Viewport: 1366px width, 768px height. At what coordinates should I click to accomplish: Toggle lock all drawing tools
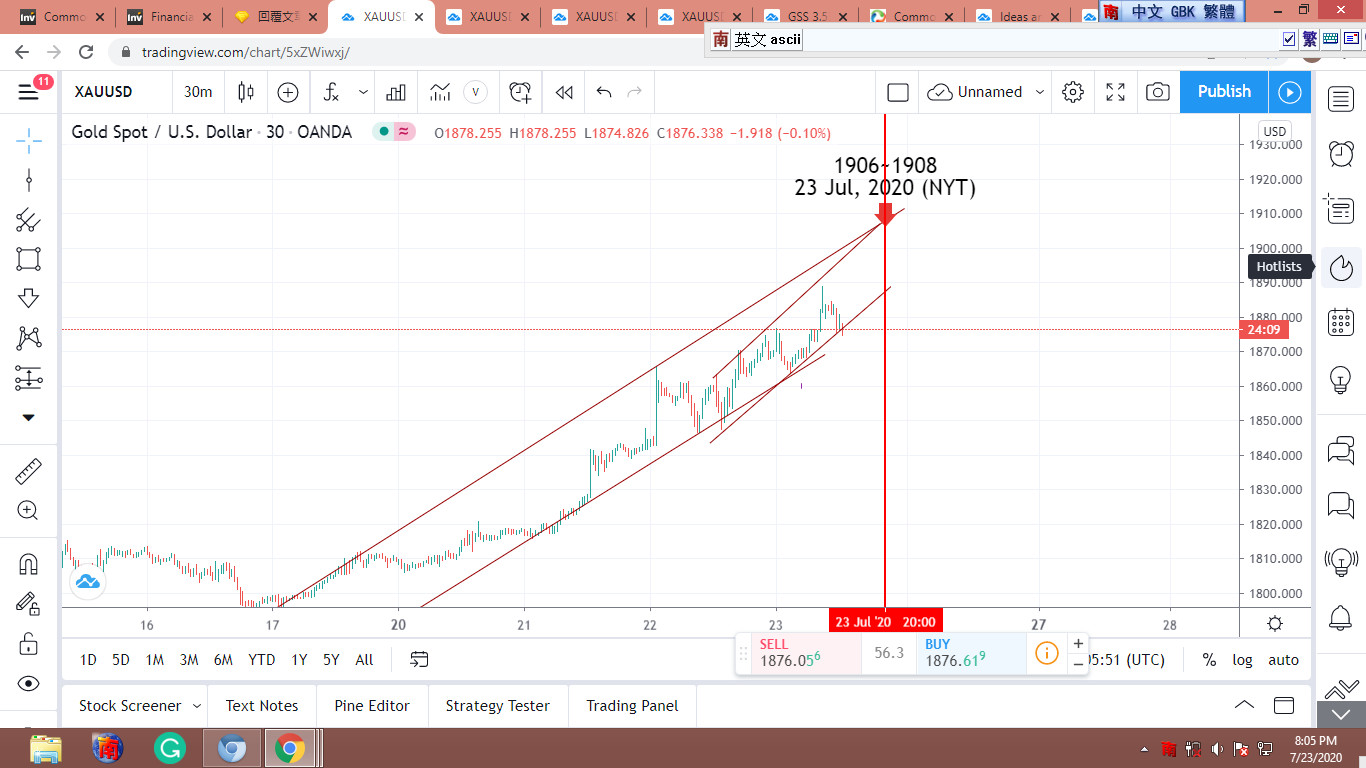click(x=29, y=643)
